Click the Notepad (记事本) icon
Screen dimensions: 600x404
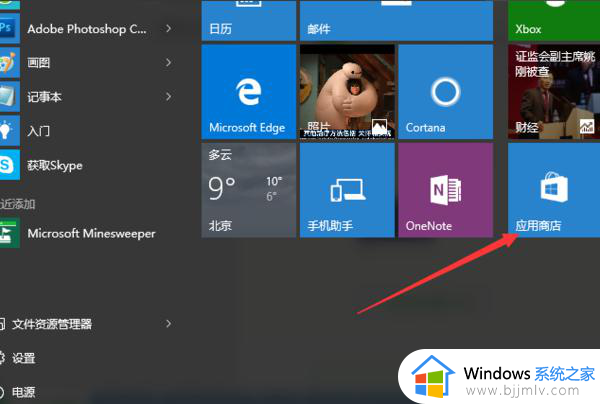(x=9, y=96)
